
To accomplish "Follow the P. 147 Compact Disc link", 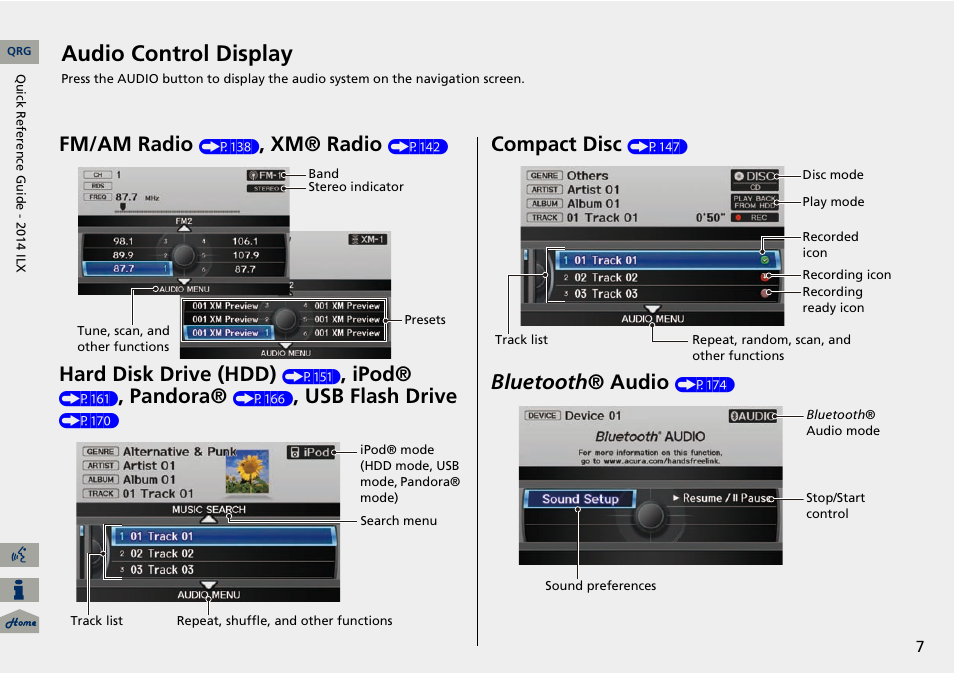I will click(657, 147).
